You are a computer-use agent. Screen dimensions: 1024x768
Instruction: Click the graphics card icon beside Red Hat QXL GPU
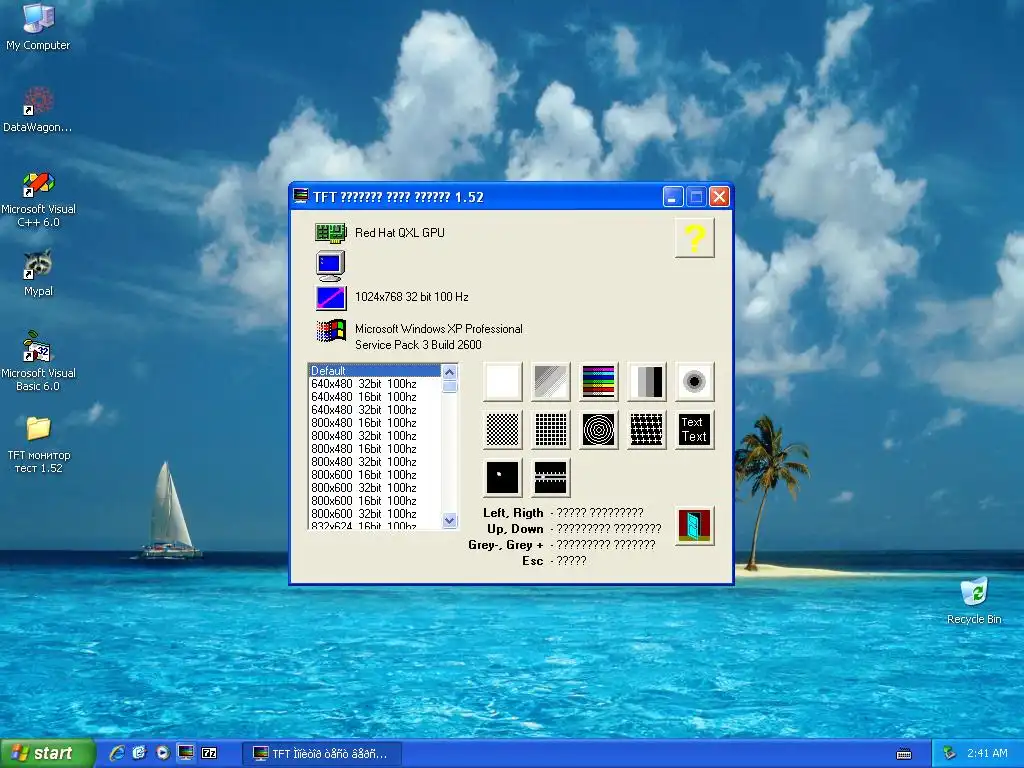(330, 232)
